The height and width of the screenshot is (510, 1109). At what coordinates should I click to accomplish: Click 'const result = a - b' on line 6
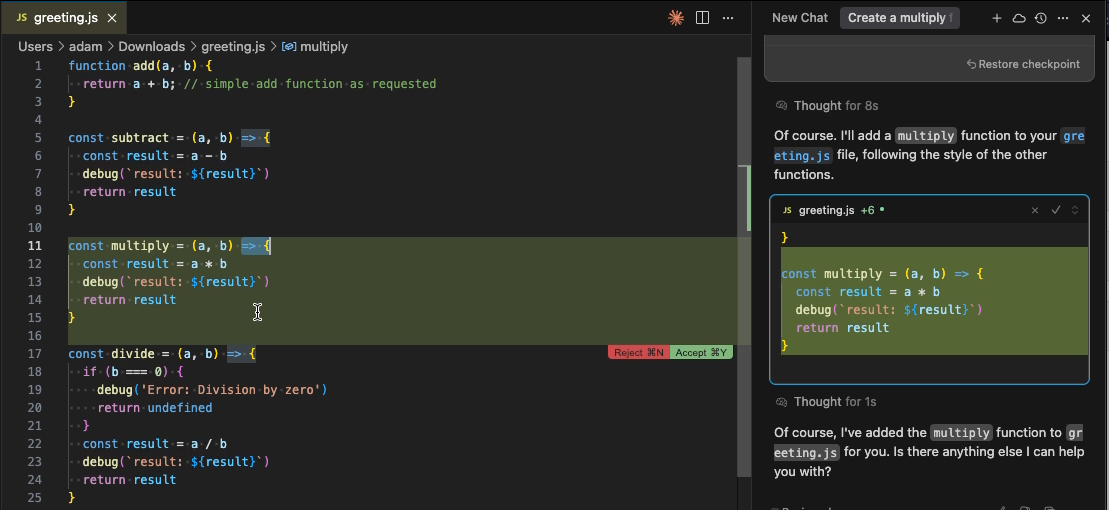[x=154, y=156]
